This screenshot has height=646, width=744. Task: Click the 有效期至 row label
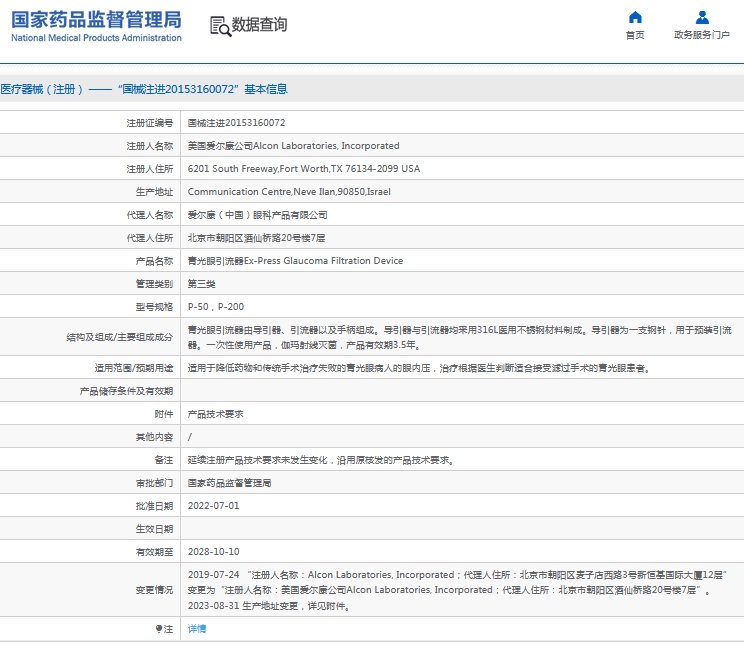[154, 552]
